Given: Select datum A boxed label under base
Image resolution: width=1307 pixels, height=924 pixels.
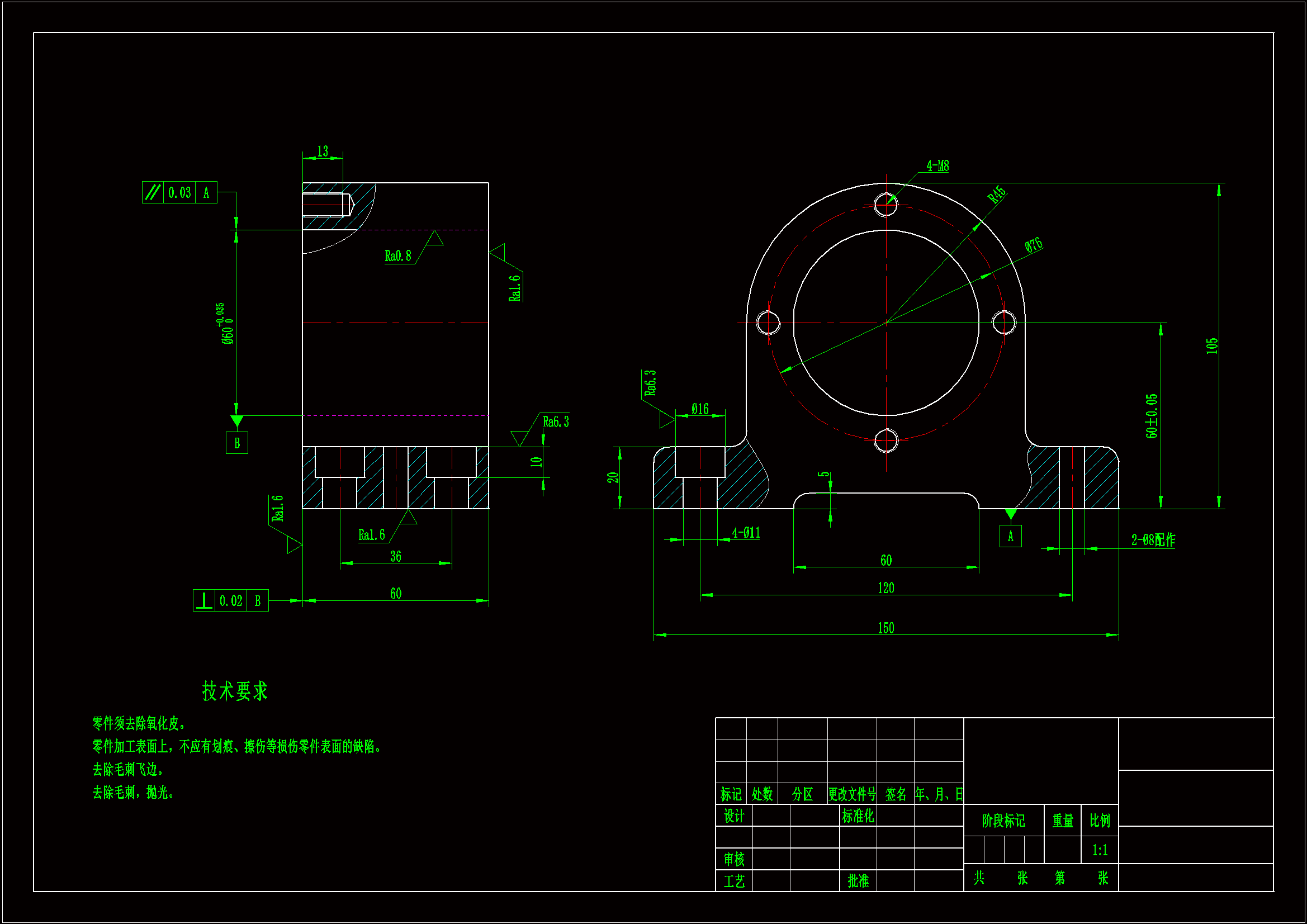Looking at the screenshot, I should [1010, 536].
